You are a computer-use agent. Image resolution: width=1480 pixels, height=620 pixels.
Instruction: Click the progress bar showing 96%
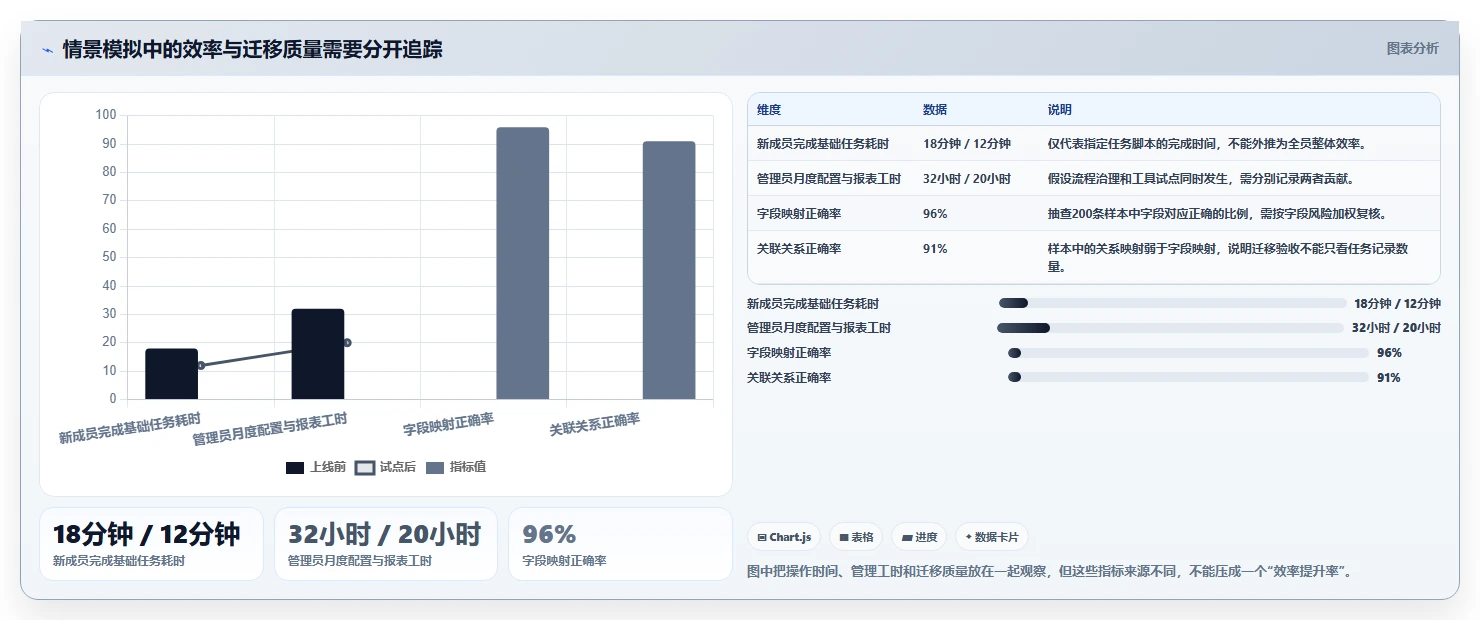(x=1188, y=353)
